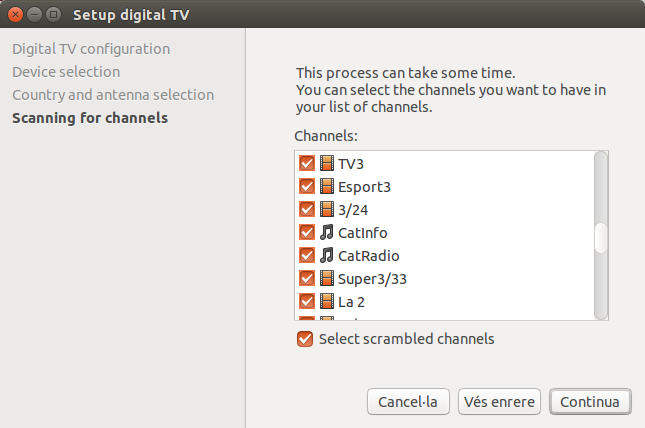645x428 pixels.
Task: Click the La 2 channel video icon
Action: [x=326, y=301]
